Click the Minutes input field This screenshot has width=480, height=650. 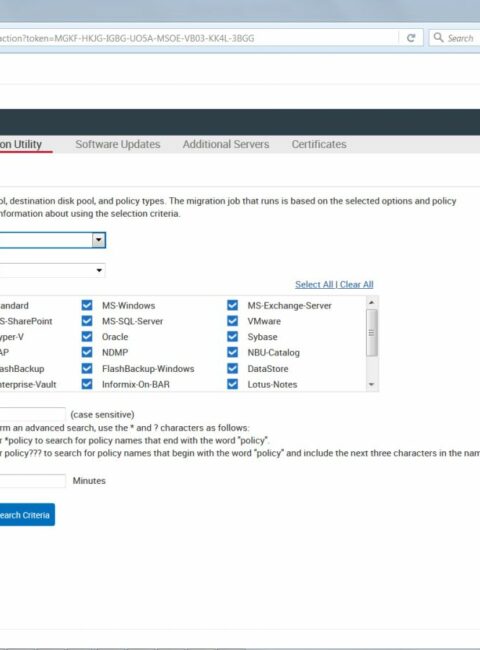coord(32,480)
